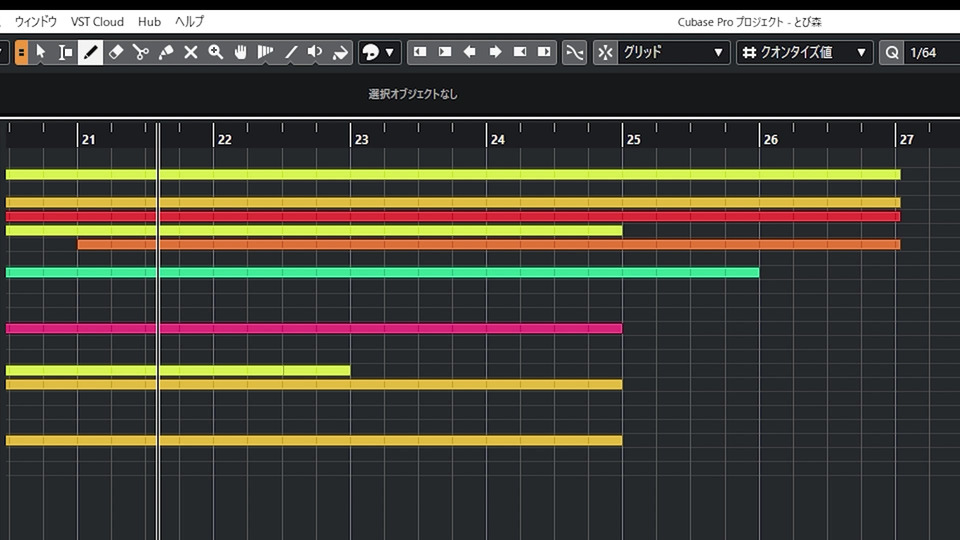Select the Erase tool

click(116, 52)
